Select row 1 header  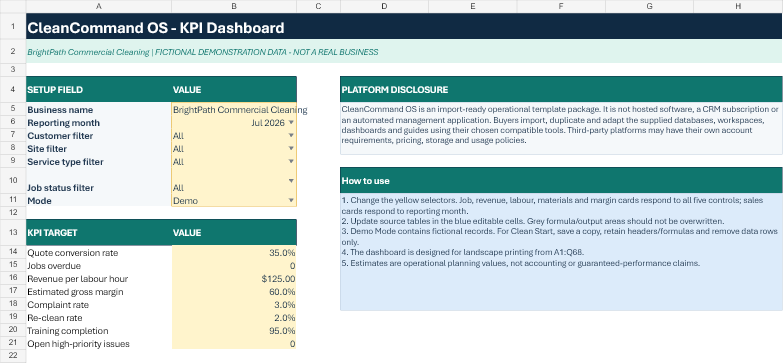(x=13, y=26)
